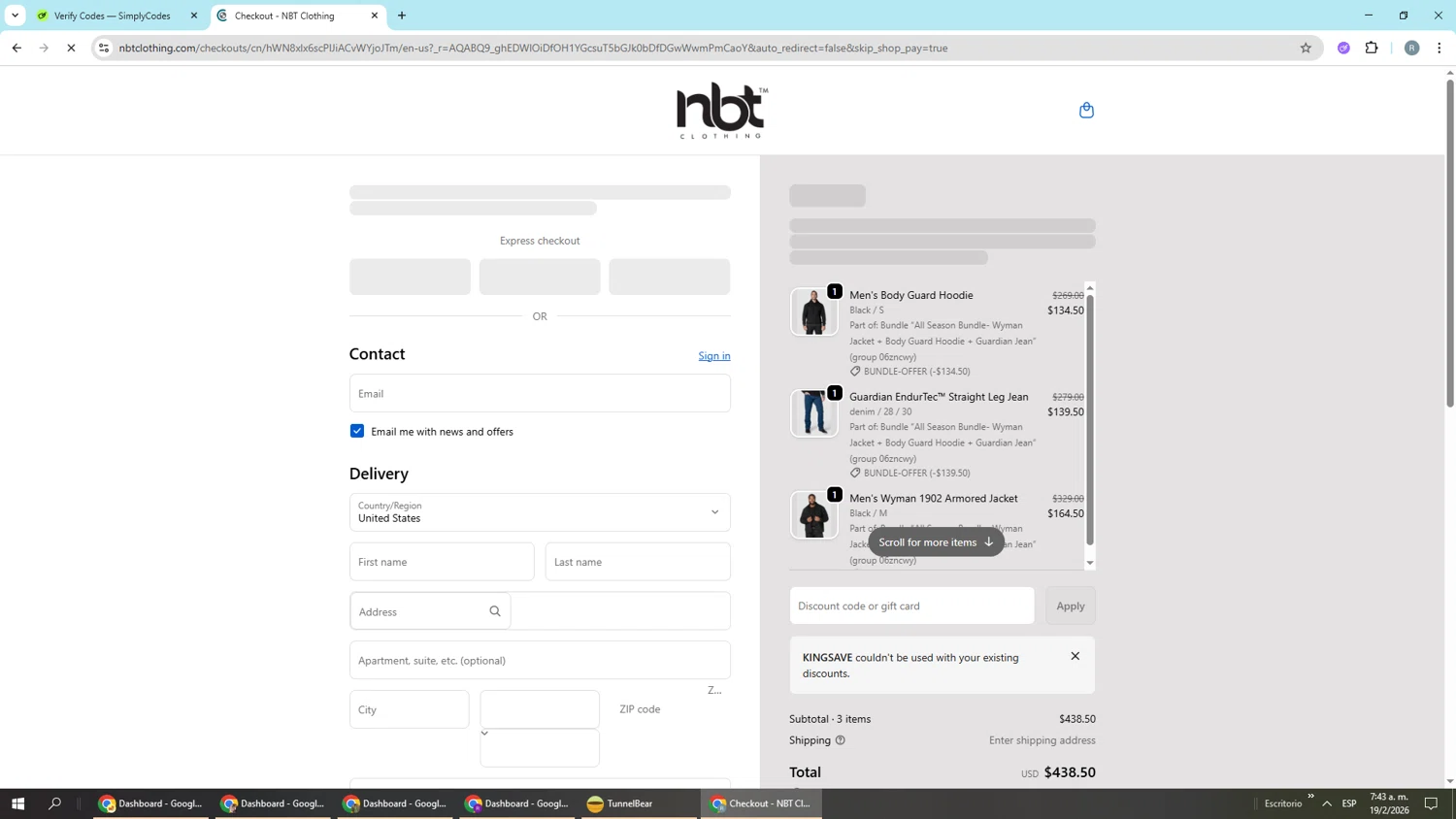Open the Chrome profile avatar
The width and height of the screenshot is (1456, 819).
(x=1411, y=48)
